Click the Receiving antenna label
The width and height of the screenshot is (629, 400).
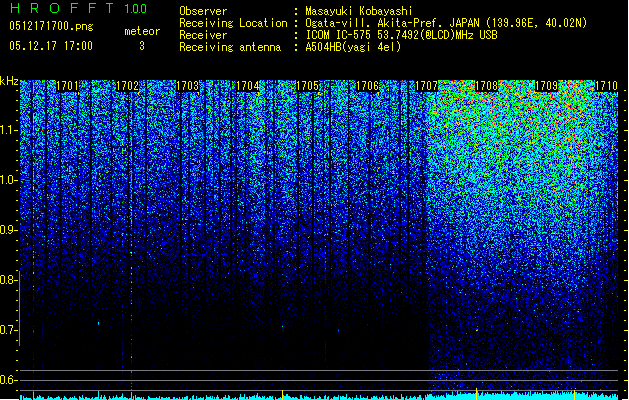[230, 47]
